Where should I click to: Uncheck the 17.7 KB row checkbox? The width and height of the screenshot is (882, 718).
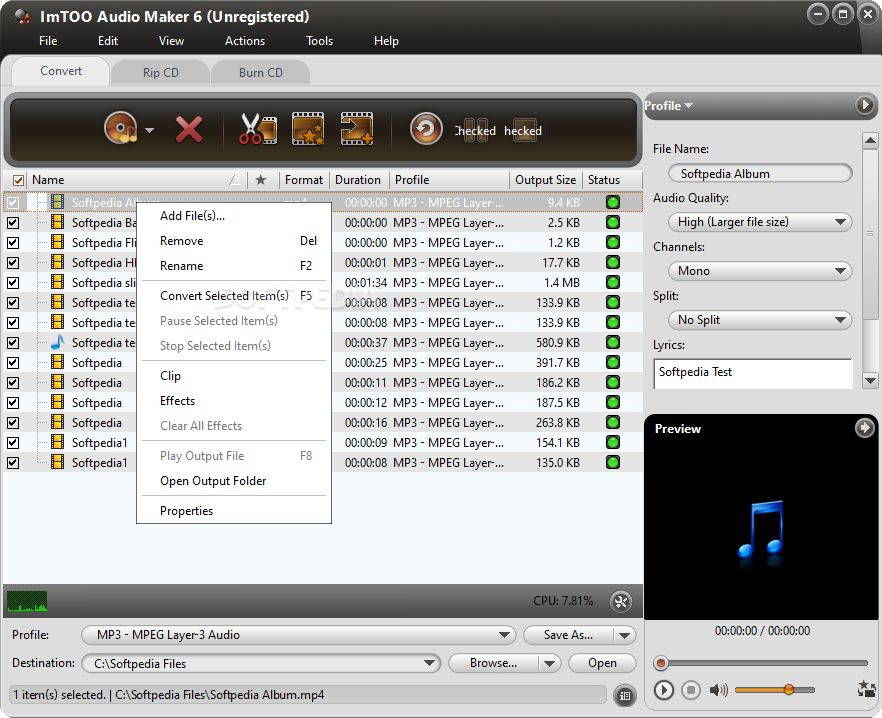coord(13,263)
